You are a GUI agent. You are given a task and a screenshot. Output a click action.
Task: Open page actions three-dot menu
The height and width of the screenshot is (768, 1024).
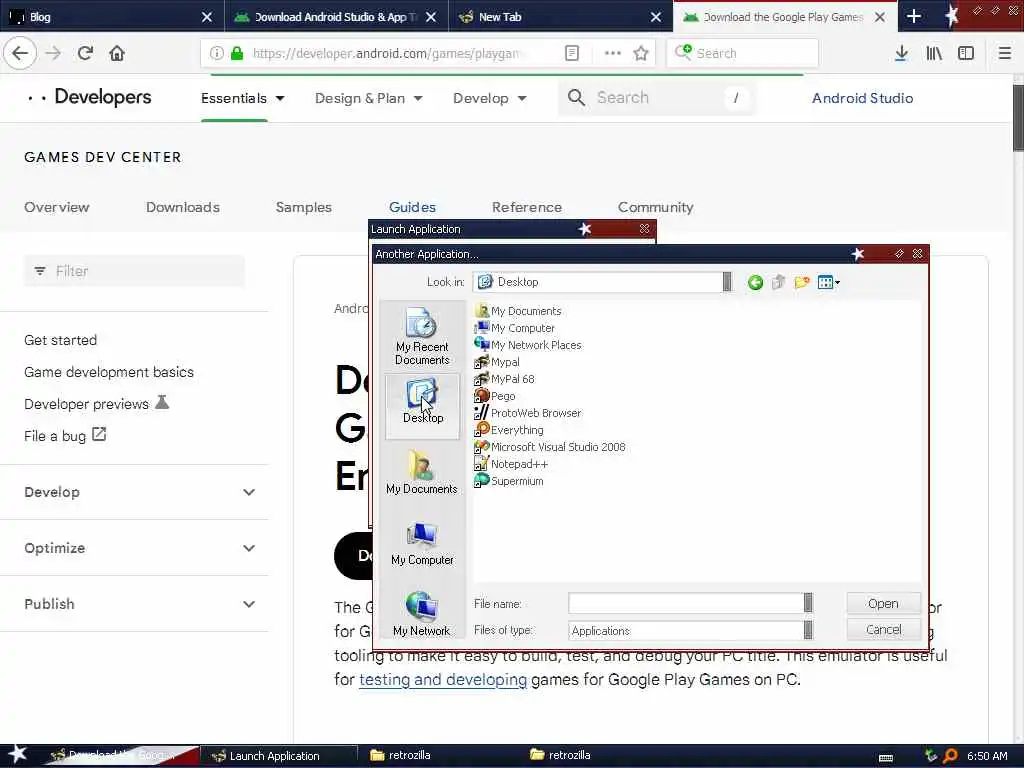[613, 53]
